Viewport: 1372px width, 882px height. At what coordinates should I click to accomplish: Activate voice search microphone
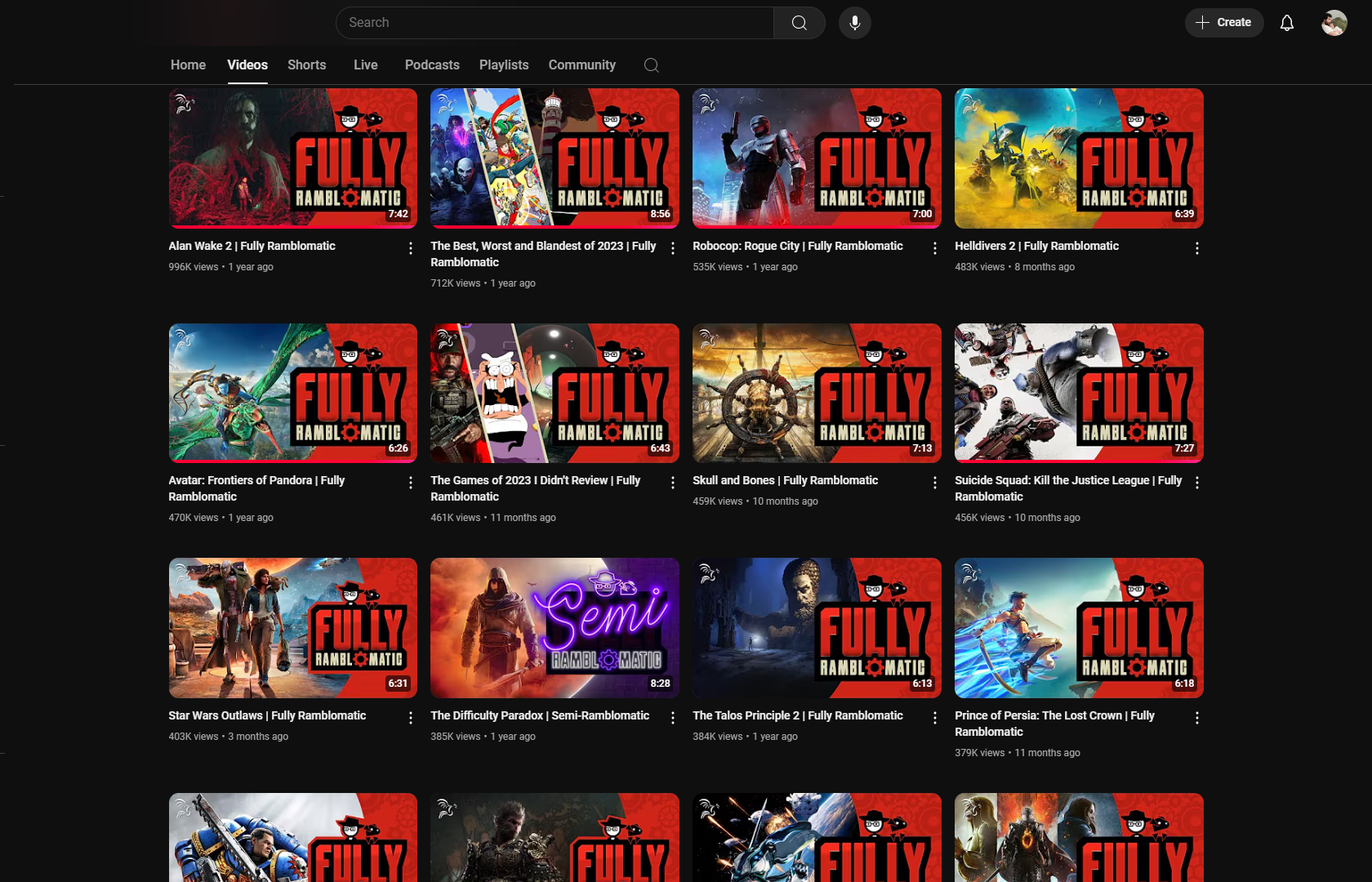click(x=854, y=23)
